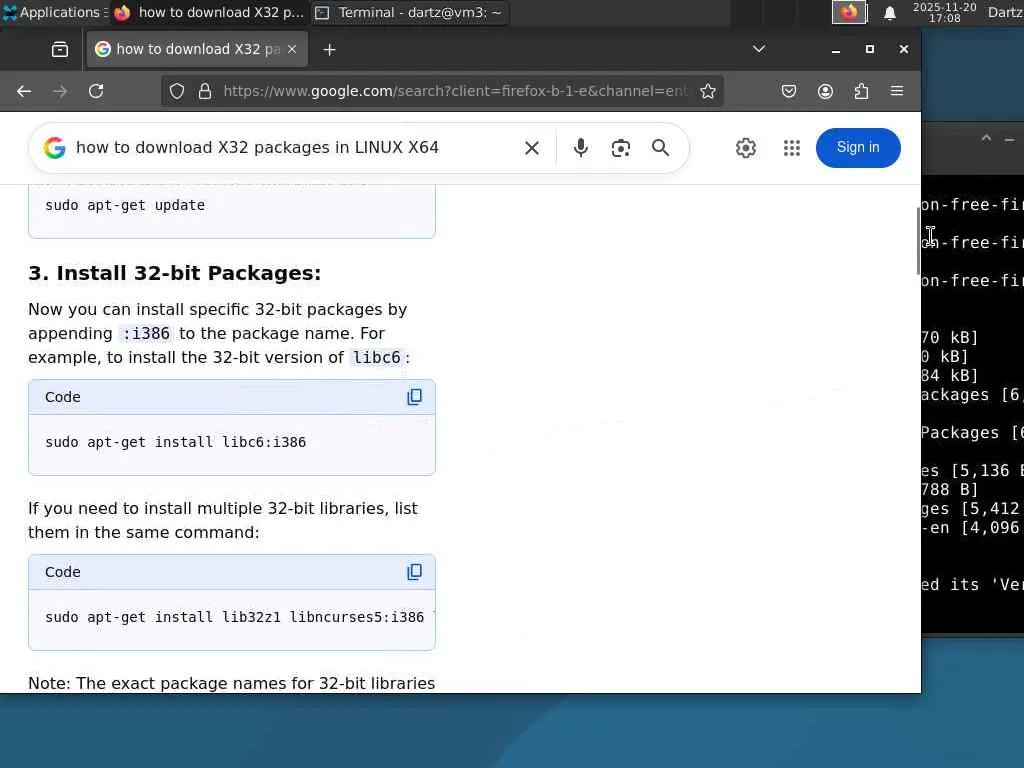Open the notification bell in the panel

(889, 13)
